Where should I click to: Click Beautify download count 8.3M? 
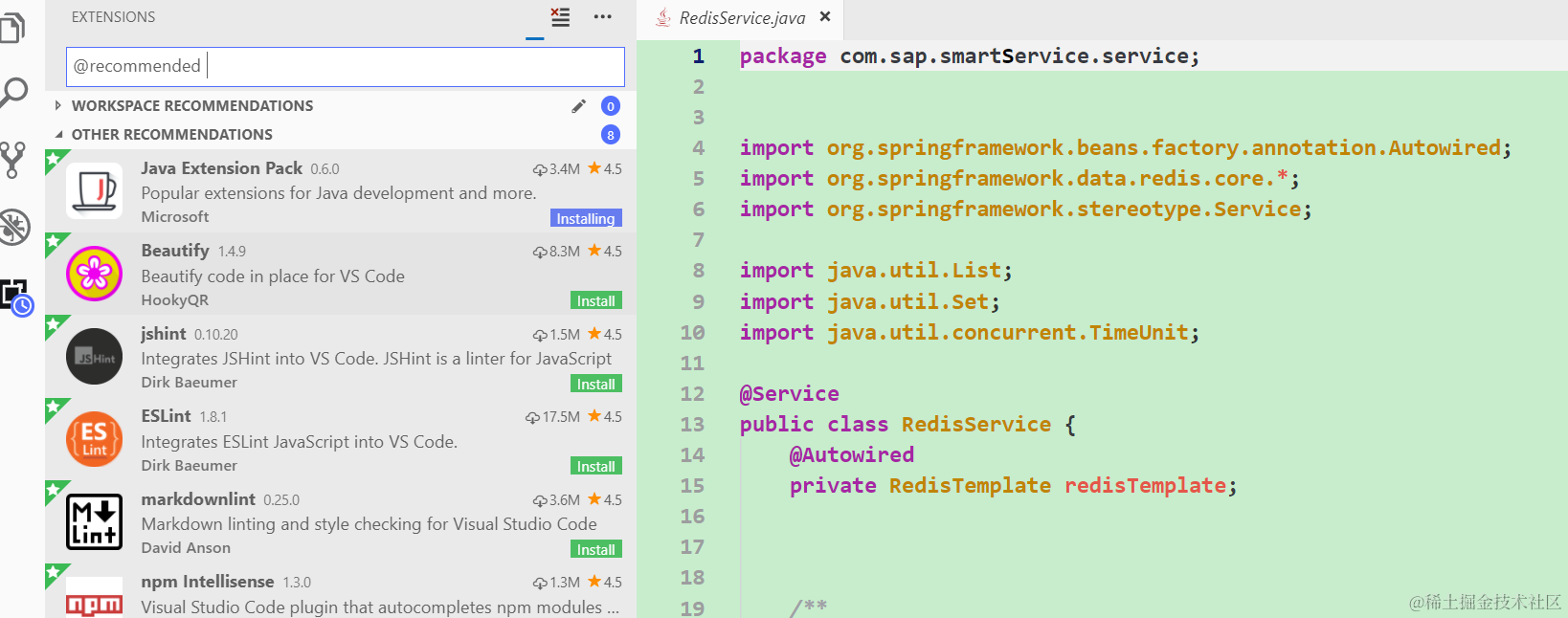556,252
